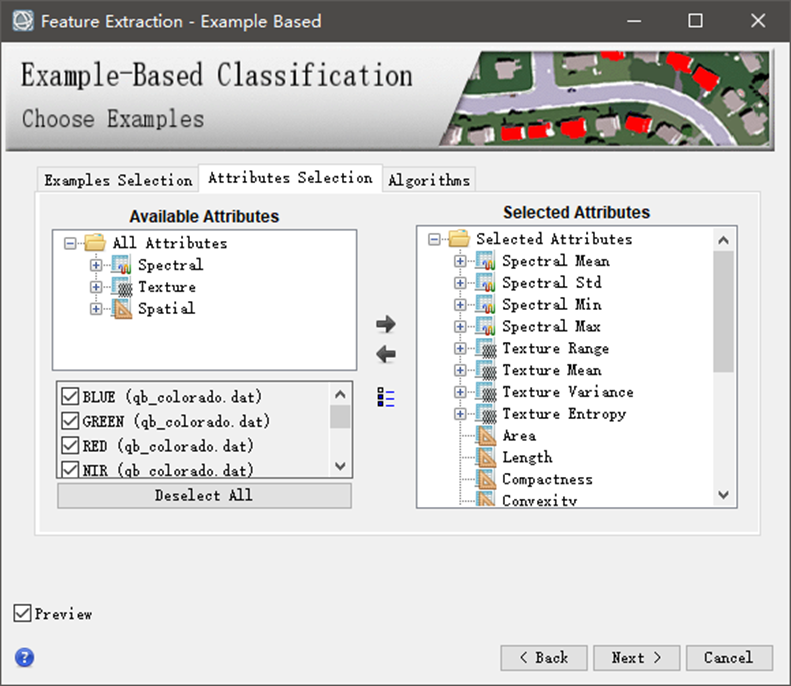The height and width of the screenshot is (686, 791).
Task: Click the Spectral Min icon
Action: 485,305
